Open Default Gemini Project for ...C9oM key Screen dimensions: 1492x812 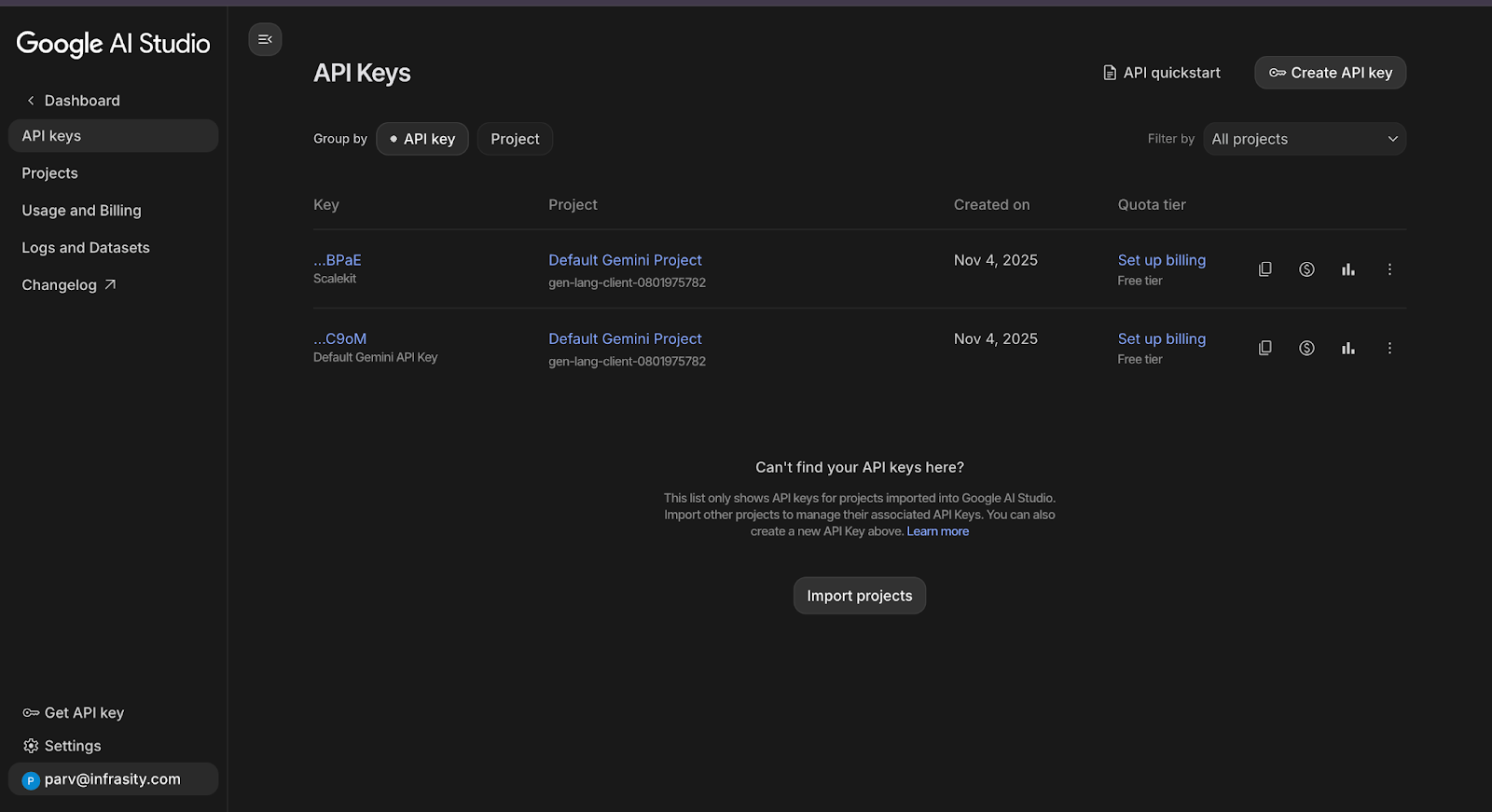(x=625, y=338)
